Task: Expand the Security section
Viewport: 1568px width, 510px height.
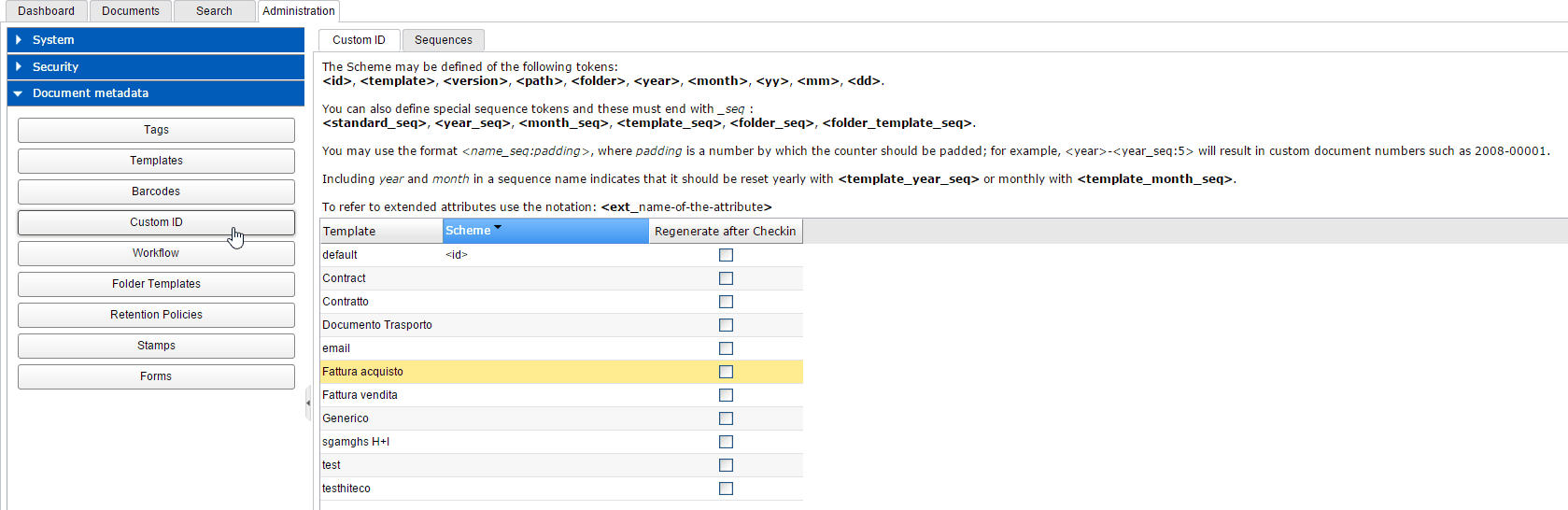Action: [156, 67]
